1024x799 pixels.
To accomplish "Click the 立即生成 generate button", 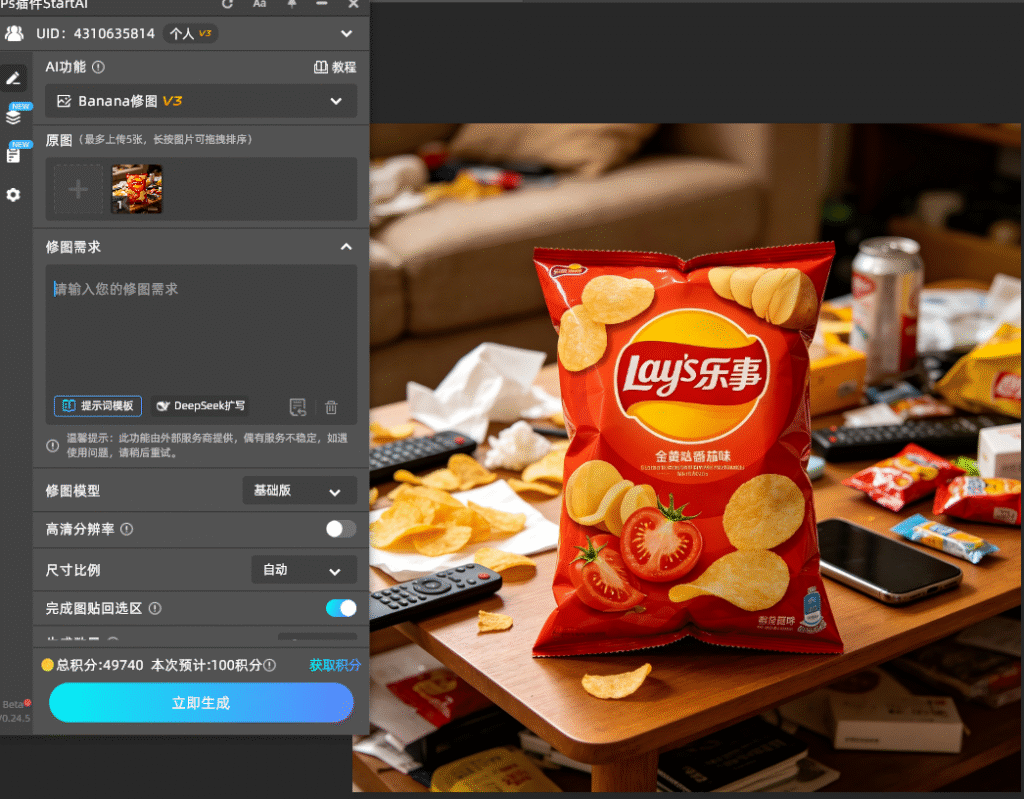I will 201,703.
